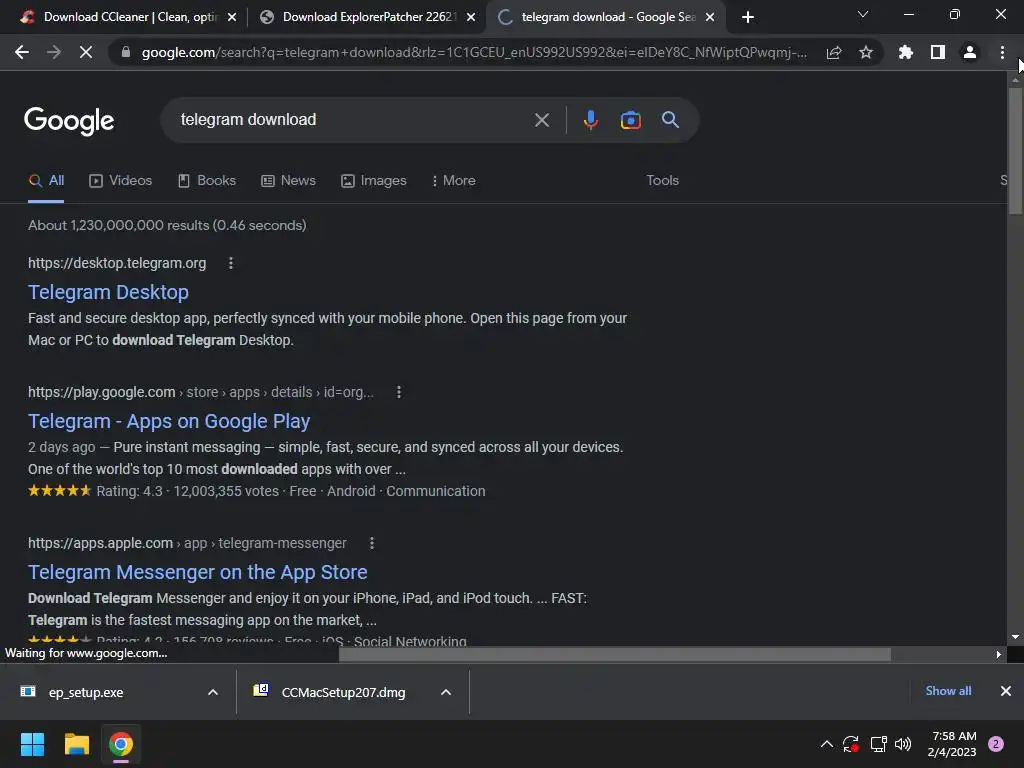
Task: Click the sync update tray icon
Action: (851, 744)
